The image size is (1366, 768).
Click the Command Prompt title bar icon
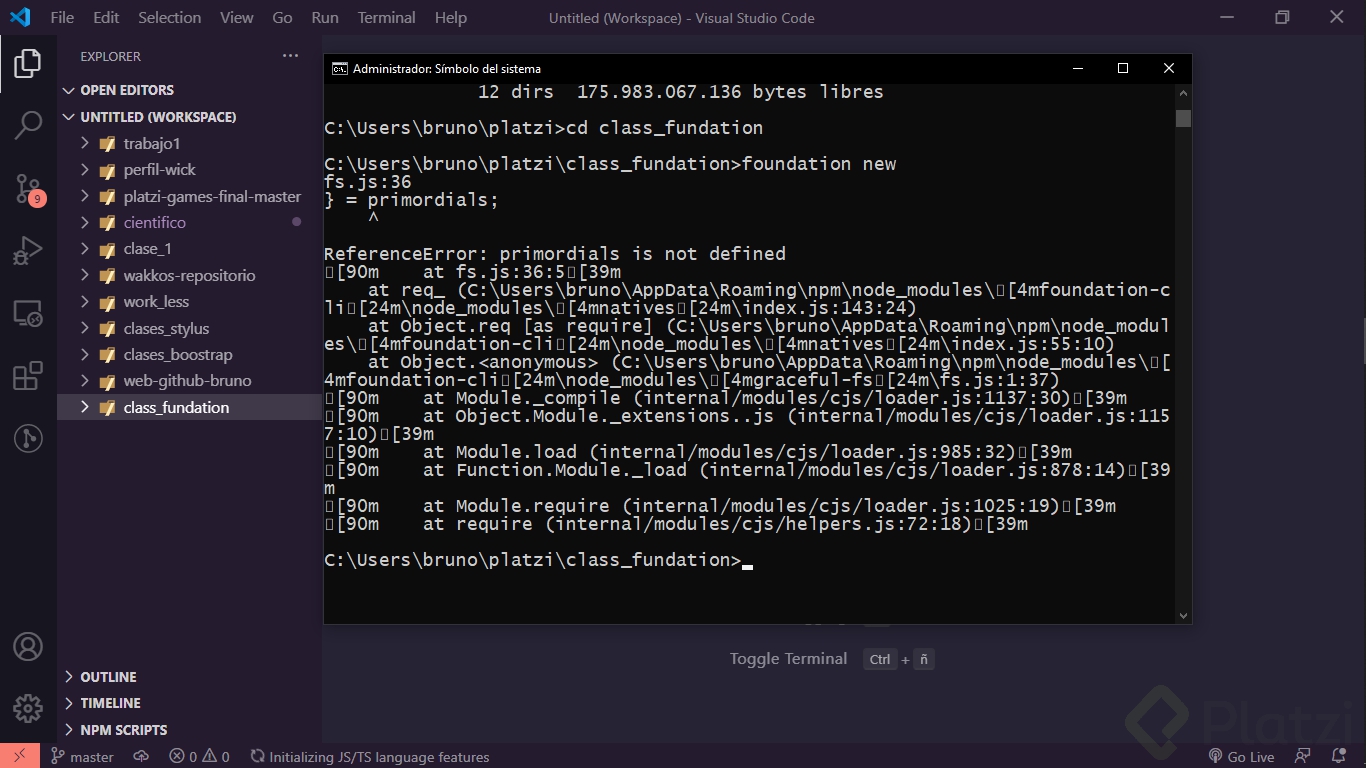(340, 69)
